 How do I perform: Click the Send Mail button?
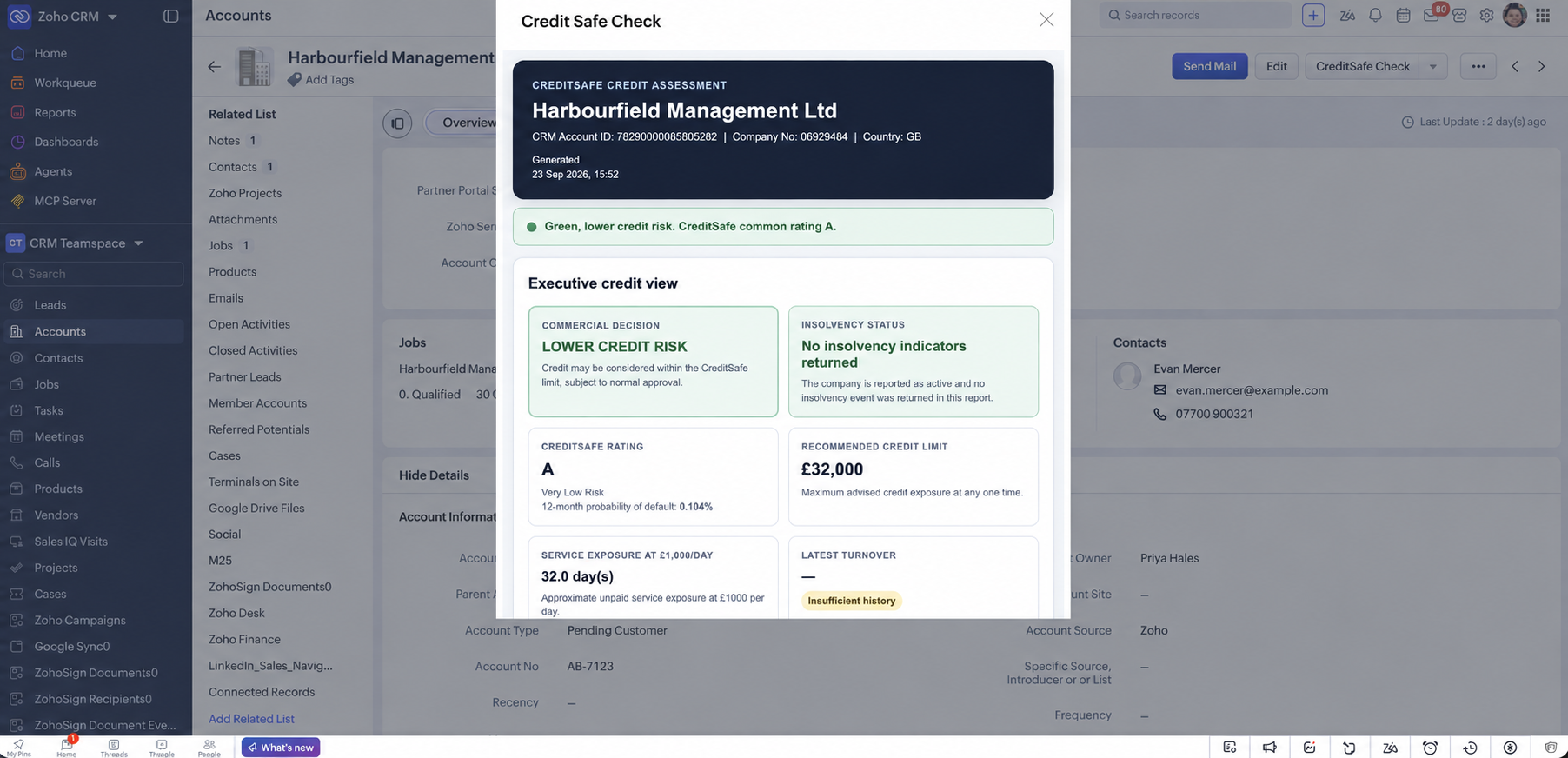pyautogui.click(x=1209, y=66)
